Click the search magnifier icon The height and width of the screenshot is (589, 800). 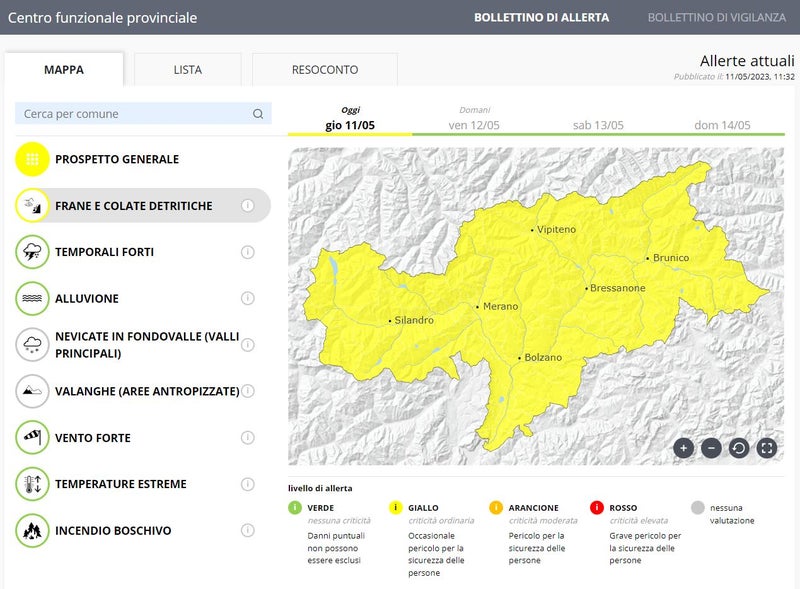pos(258,114)
